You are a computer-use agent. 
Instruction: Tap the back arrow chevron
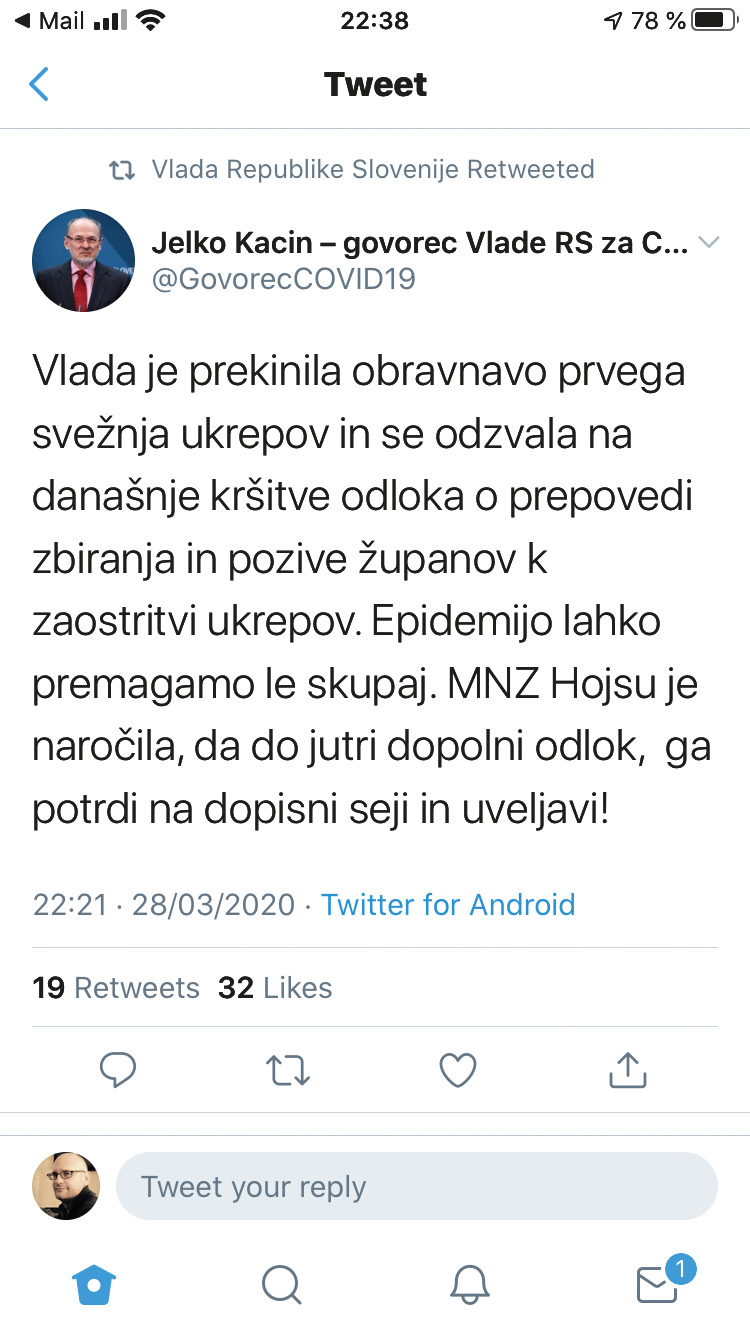39,85
